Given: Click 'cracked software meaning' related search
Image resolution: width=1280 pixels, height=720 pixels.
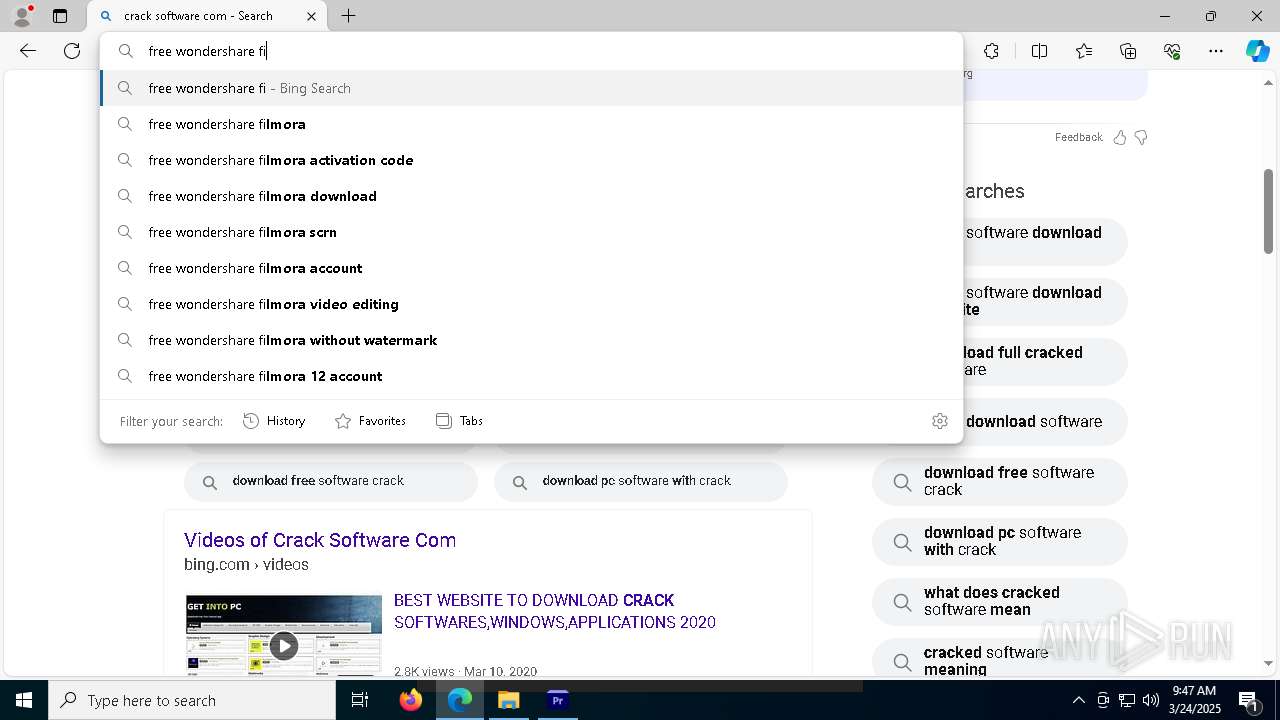Looking at the screenshot, I should (x=1000, y=659).
